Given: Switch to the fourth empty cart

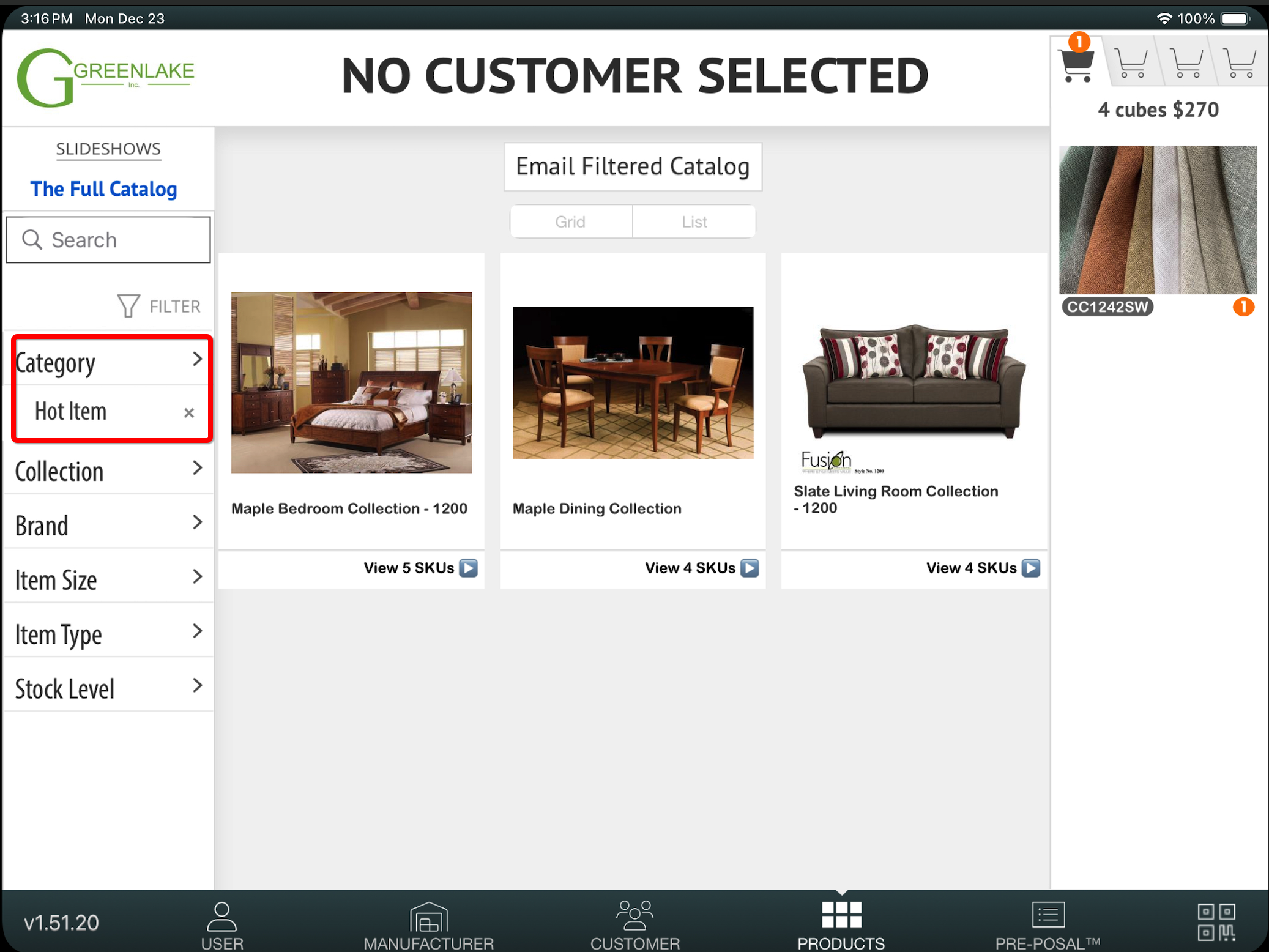Looking at the screenshot, I should point(1240,64).
